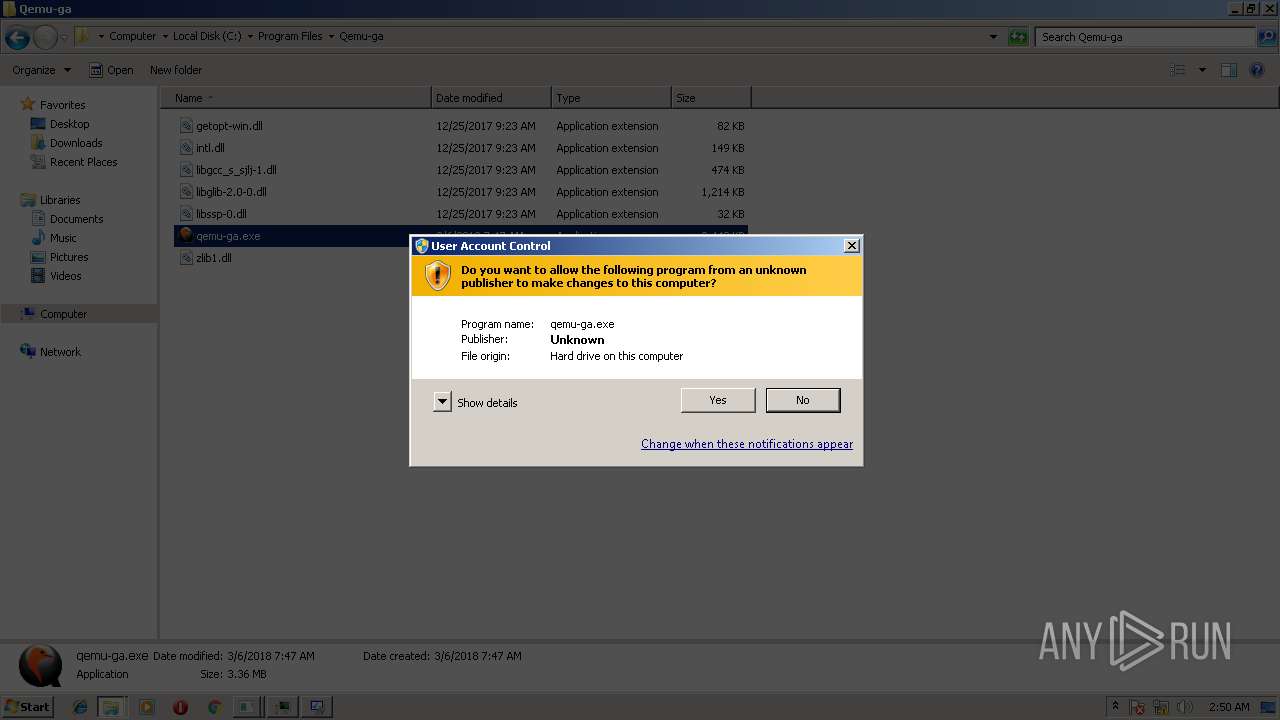Image resolution: width=1280 pixels, height=720 pixels.
Task: Click Qemu-ga breadcrumb
Action: click(x=361, y=36)
